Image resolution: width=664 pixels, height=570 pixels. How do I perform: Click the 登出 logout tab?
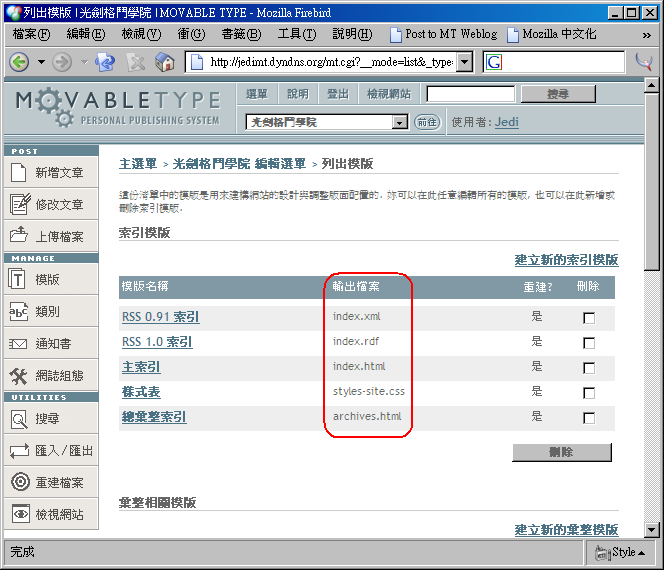tap(338, 94)
